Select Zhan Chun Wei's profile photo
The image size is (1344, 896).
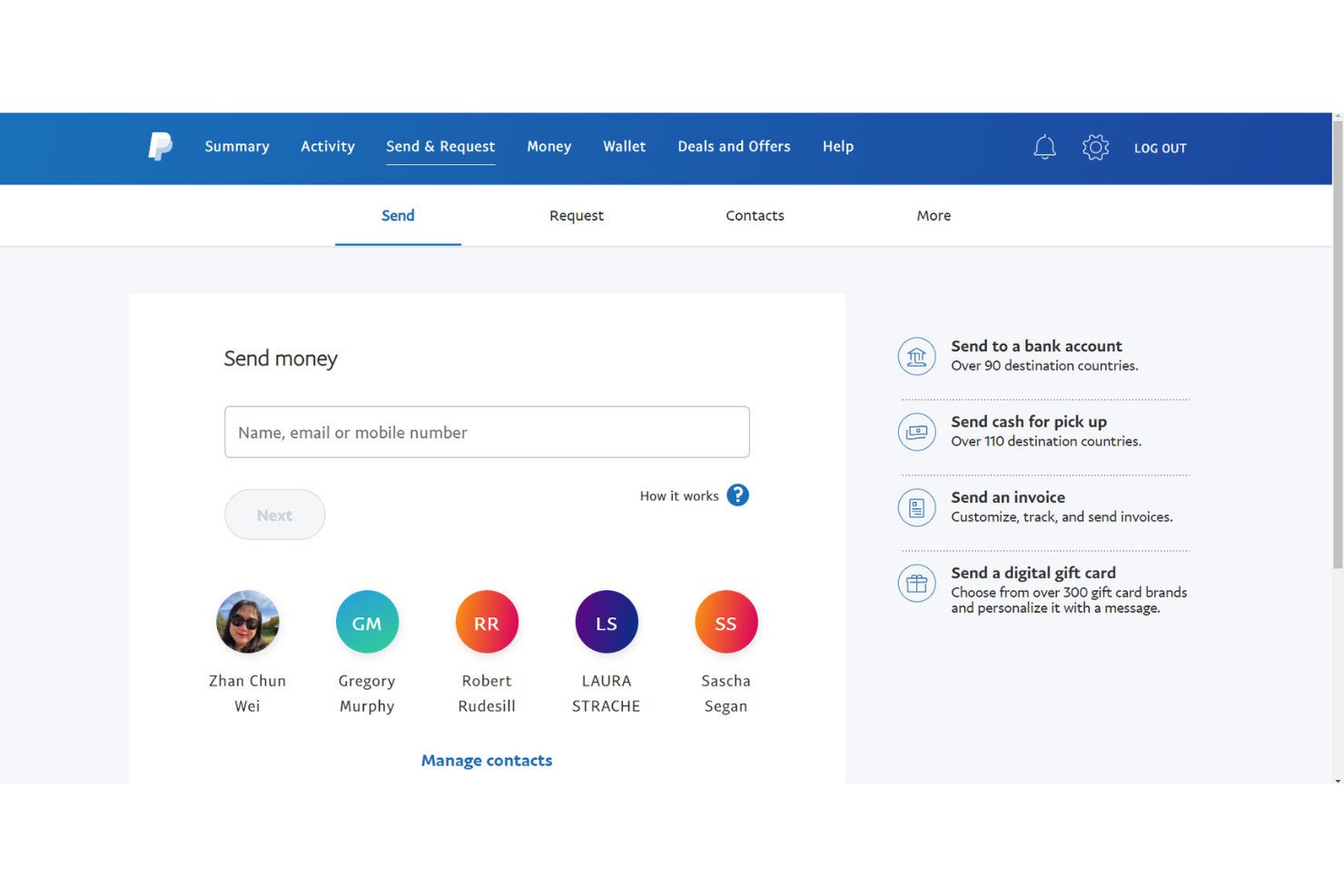coord(247,622)
